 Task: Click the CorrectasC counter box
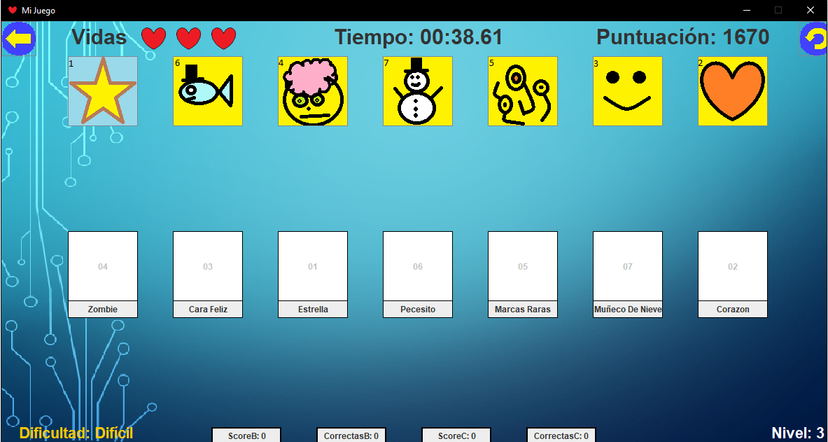coord(561,435)
